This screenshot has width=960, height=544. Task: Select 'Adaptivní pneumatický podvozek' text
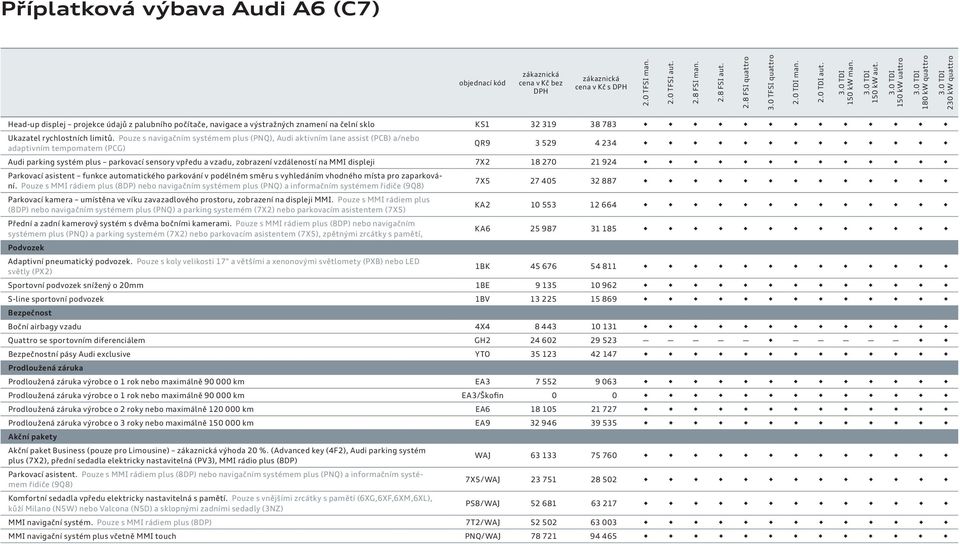click(70, 261)
